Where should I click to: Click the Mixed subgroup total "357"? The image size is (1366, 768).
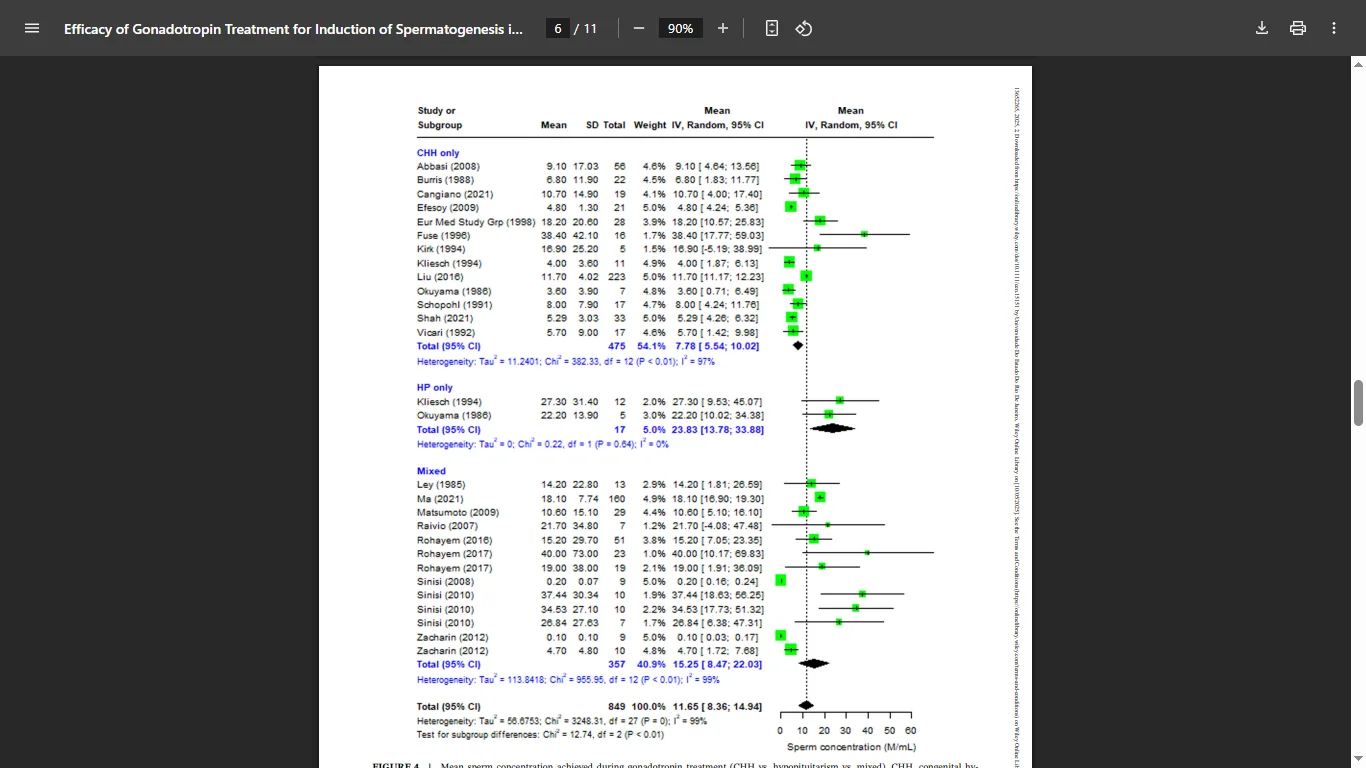[x=617, y=664]
